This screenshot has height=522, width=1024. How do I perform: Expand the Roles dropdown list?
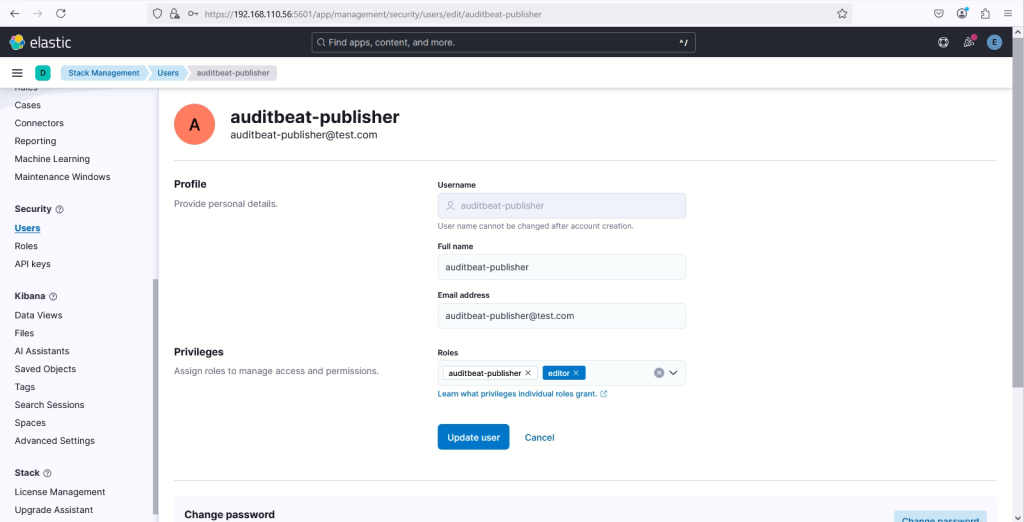[x=674, y=373]
